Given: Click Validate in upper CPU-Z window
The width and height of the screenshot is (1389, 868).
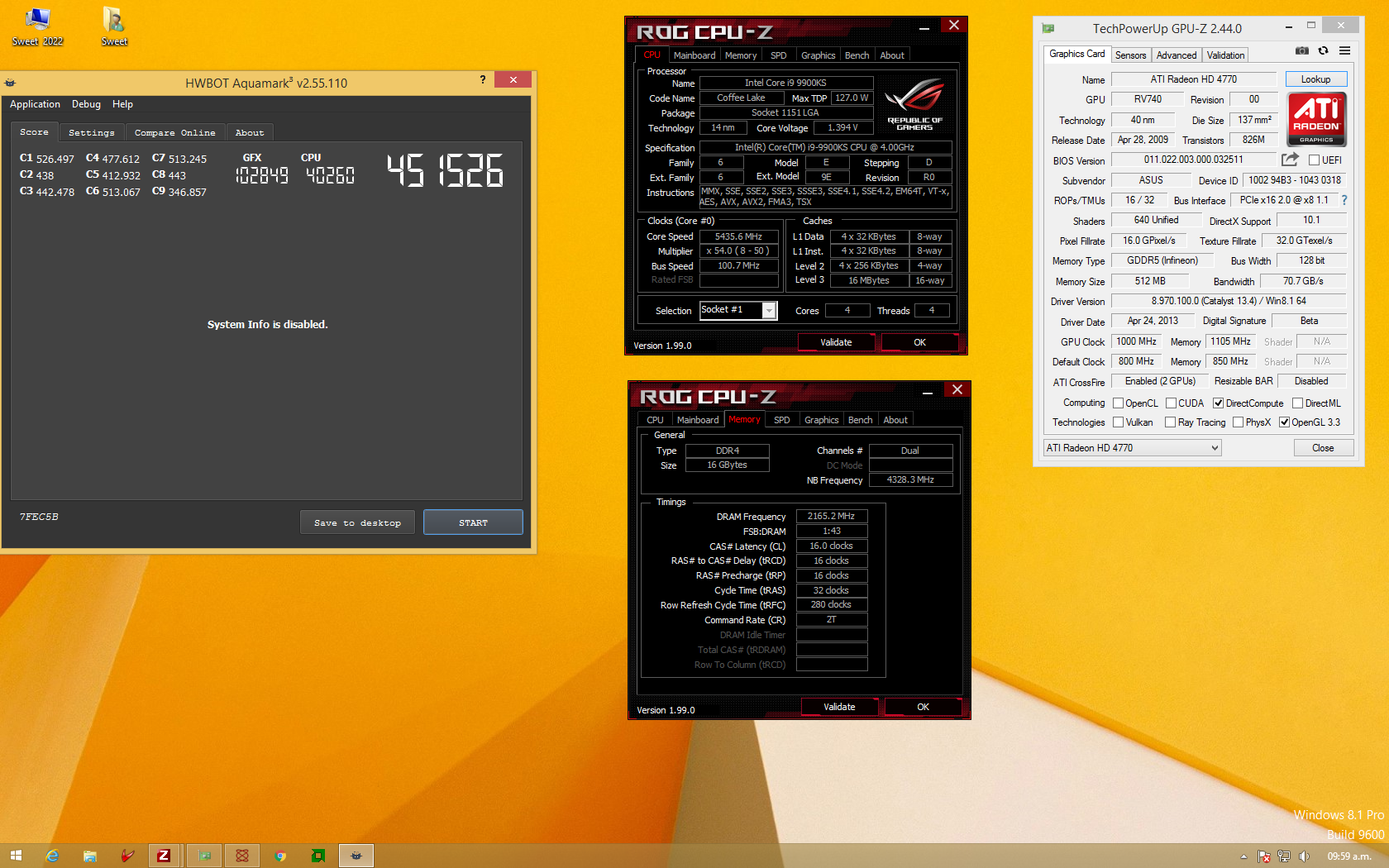Looking at the screenshot, I should point(836,342).
